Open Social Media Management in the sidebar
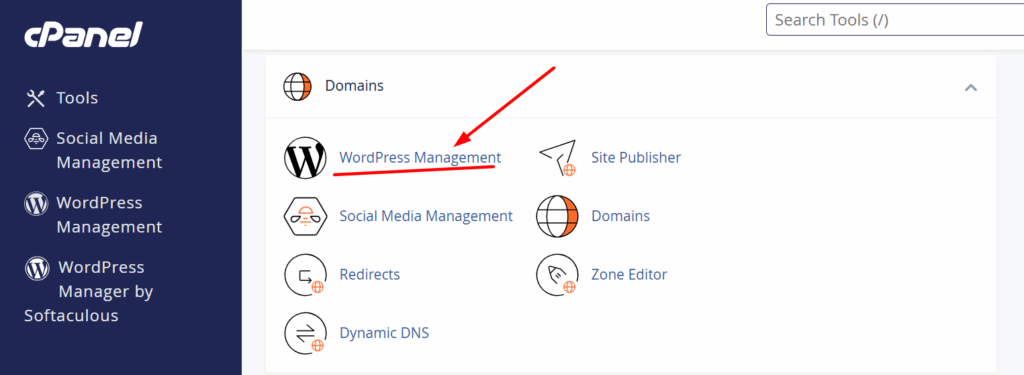Image resolution: width=1024 pixels, height=375 pixels. point(109,150)
